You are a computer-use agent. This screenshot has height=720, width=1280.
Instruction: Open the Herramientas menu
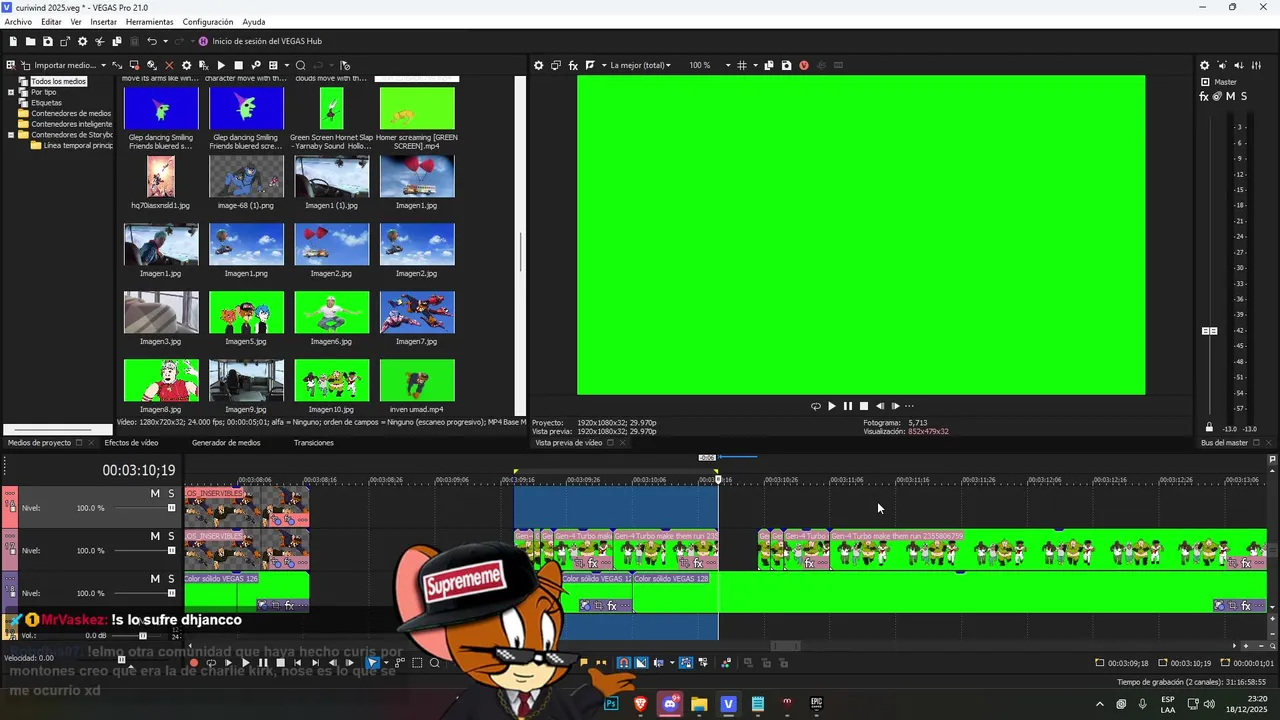click(x=149, y=21)
